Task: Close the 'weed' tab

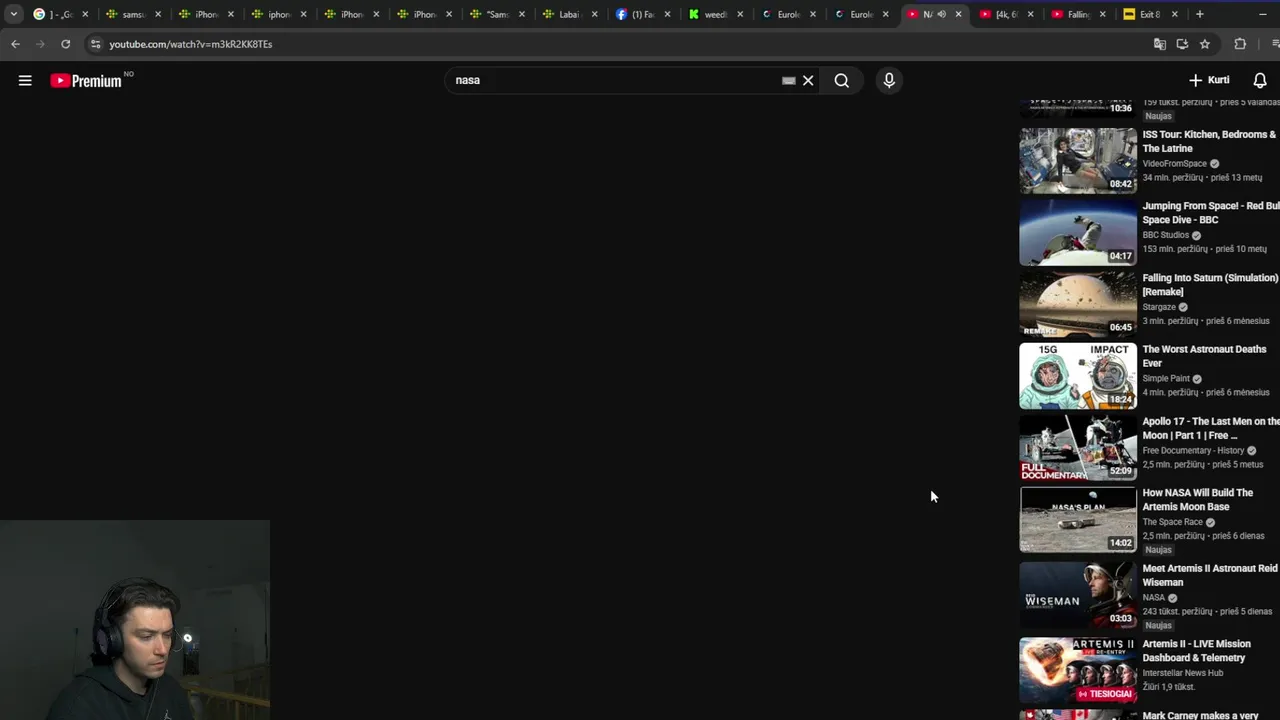Action: pos(740,14)
